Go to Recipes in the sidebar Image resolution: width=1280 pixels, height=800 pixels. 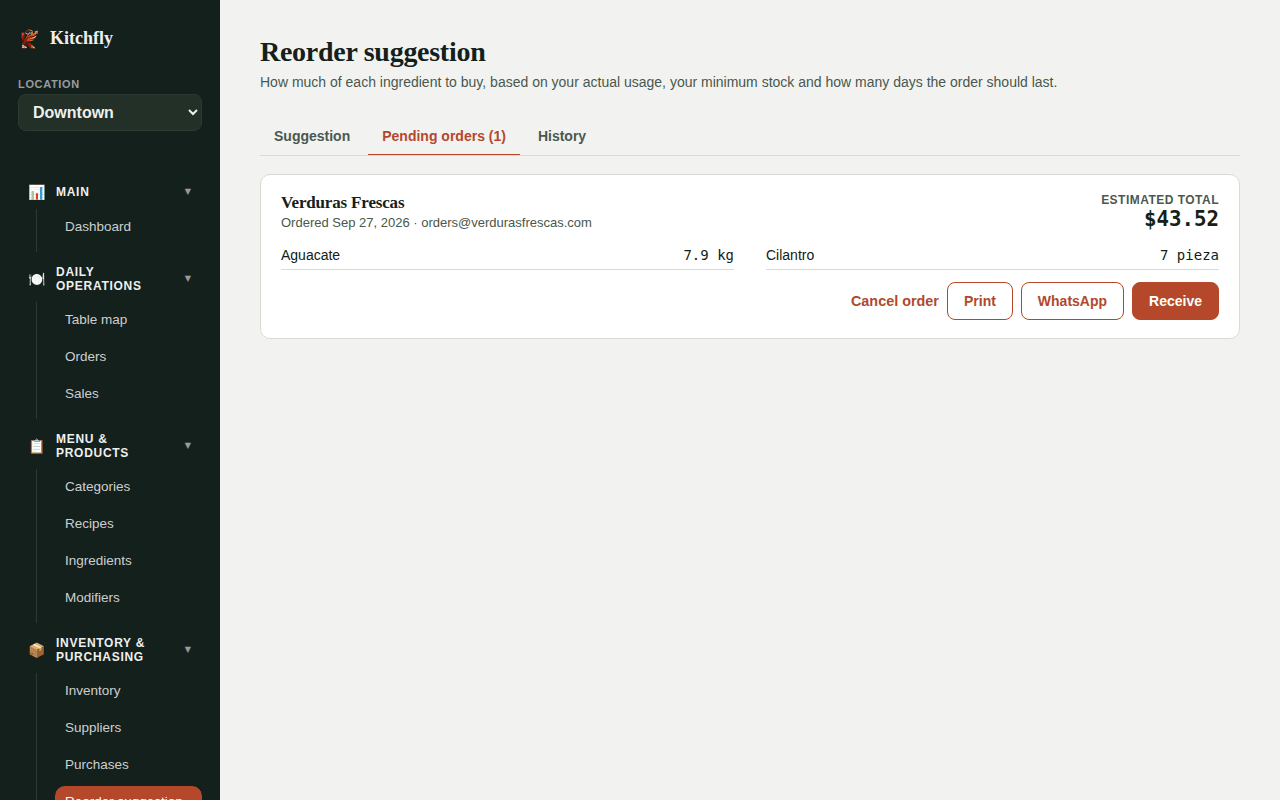pyautogui.click(x=128, y=524)
